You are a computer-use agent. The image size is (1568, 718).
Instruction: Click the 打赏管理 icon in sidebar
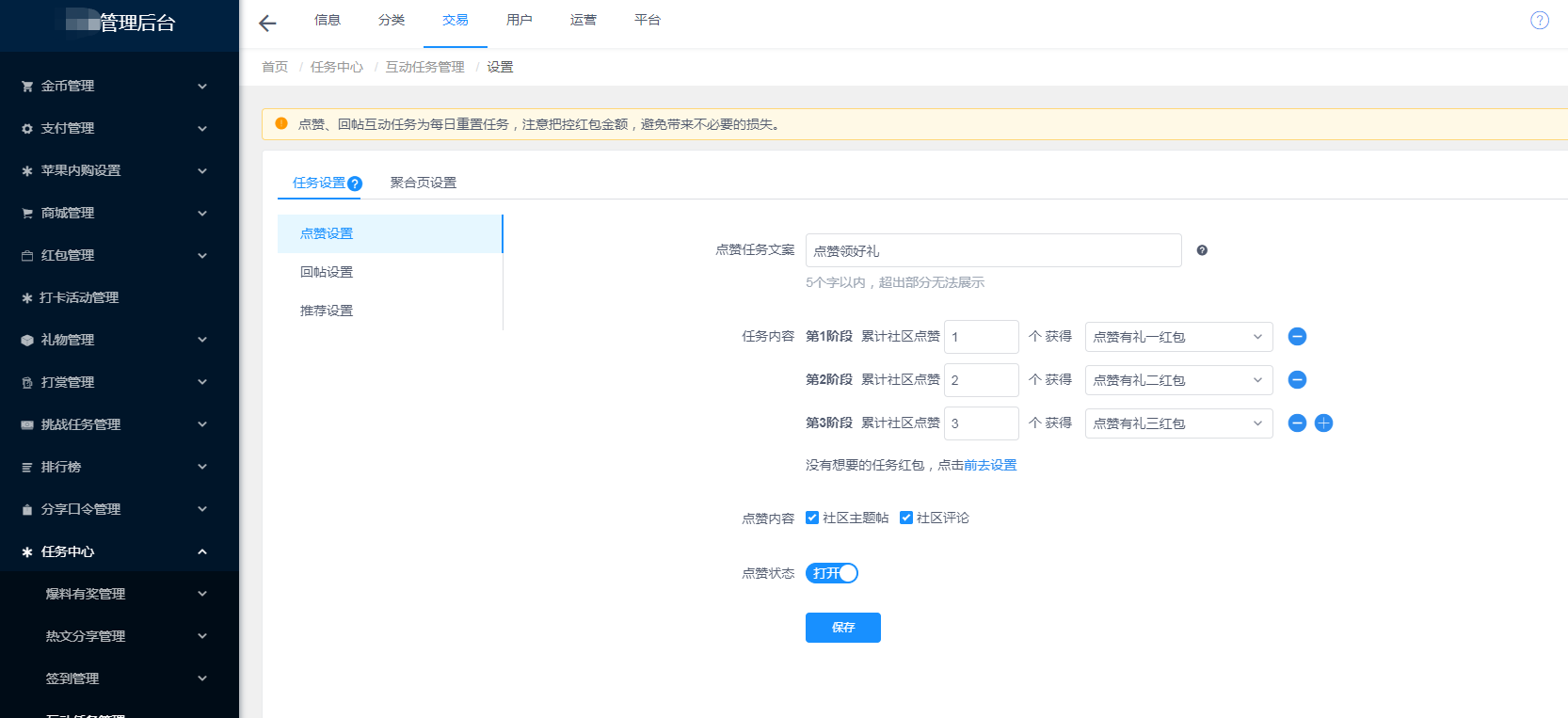click(x=27, y=382)
